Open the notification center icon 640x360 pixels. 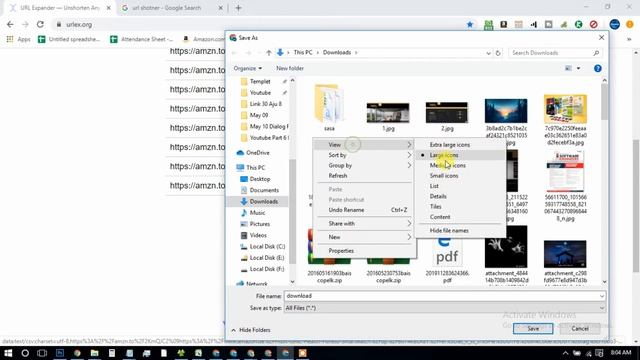coord(599,353)
